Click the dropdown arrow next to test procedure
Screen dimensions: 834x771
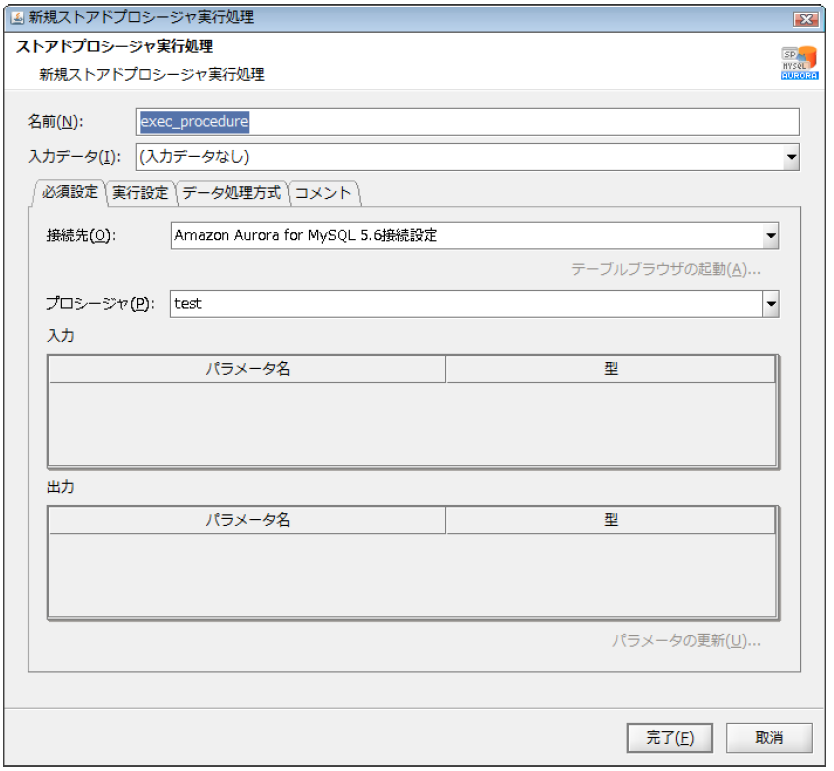coord(772,303)
